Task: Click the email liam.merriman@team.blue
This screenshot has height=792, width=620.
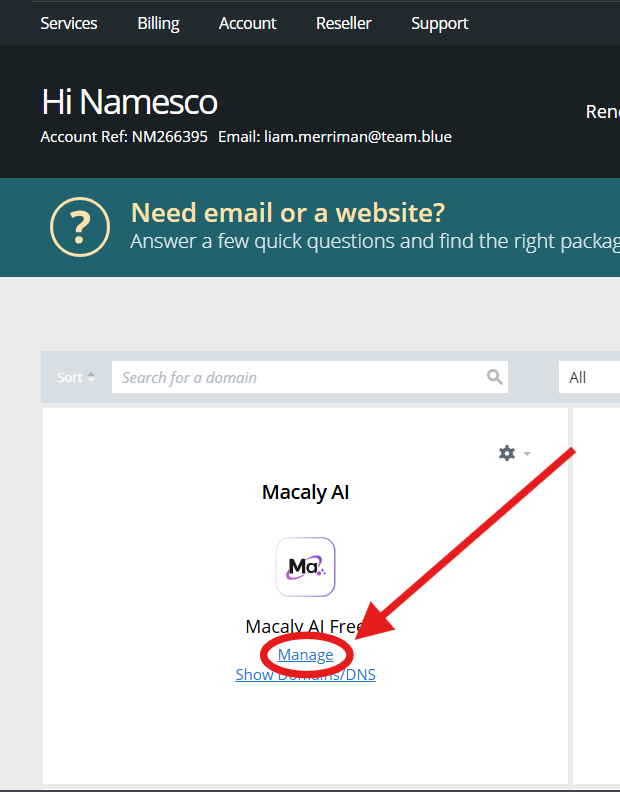Action: [358, 137]
